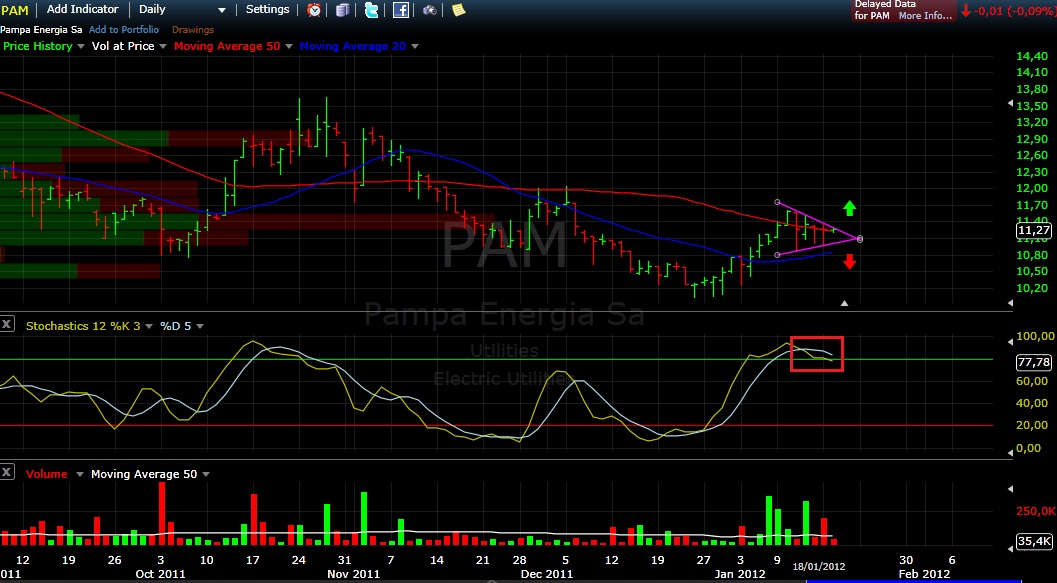Click the Stochastics 12 %K 3 label
Screen dimensions: 1057x583
[x=83, y=326]
